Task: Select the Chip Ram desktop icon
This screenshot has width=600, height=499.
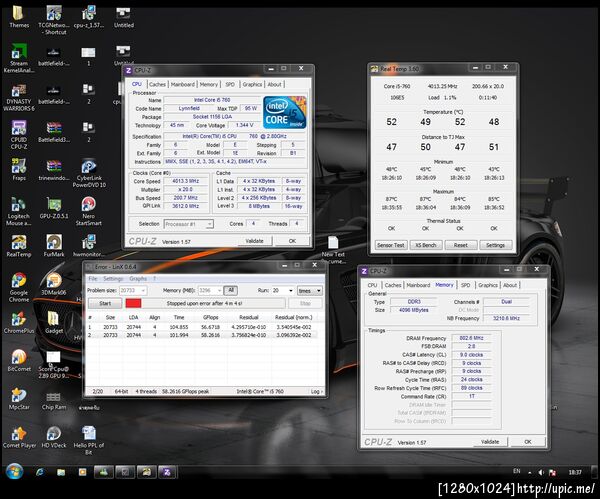Action: [x=54, y=400]
